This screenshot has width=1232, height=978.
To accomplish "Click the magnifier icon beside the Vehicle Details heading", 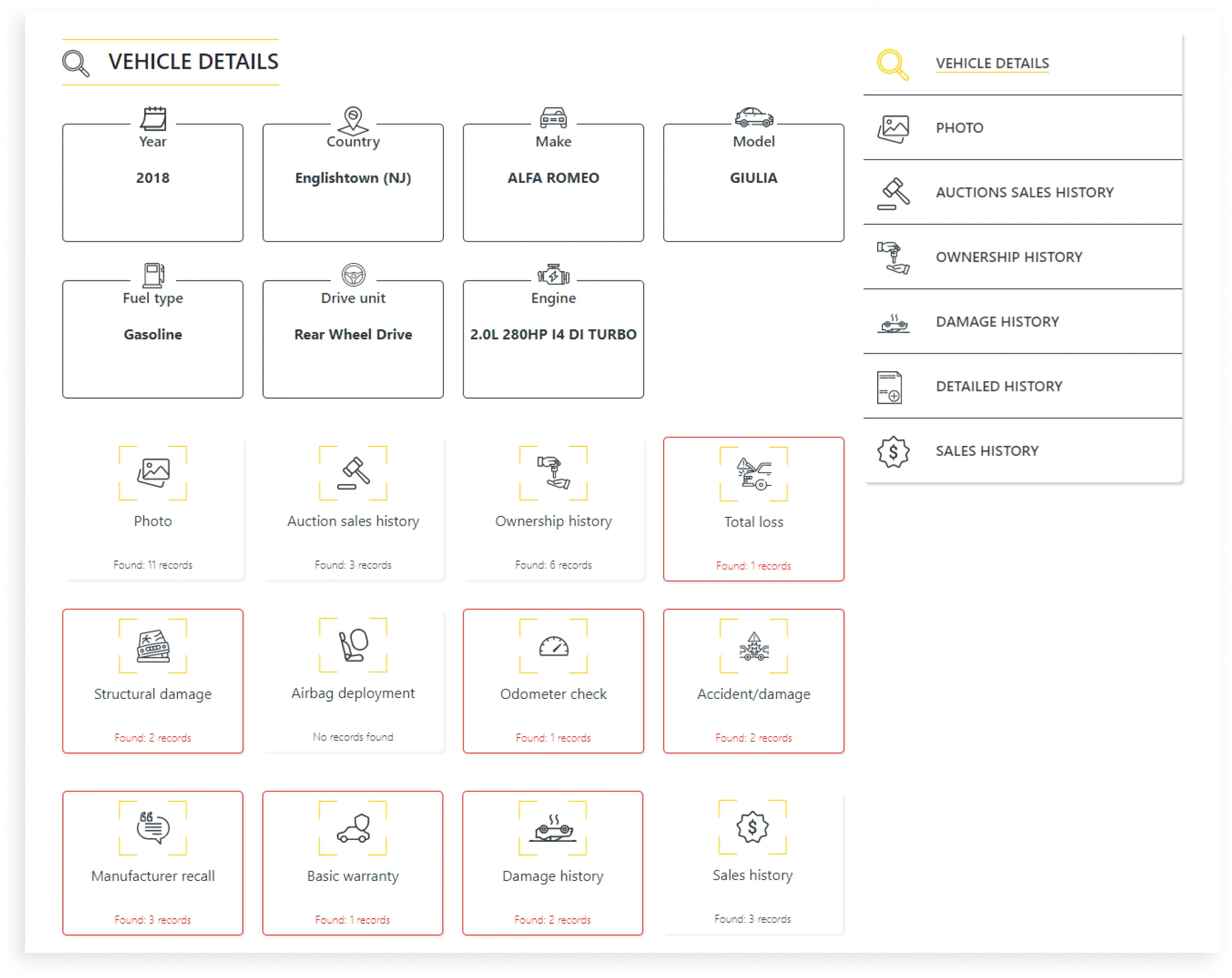I will coord(76,63).
